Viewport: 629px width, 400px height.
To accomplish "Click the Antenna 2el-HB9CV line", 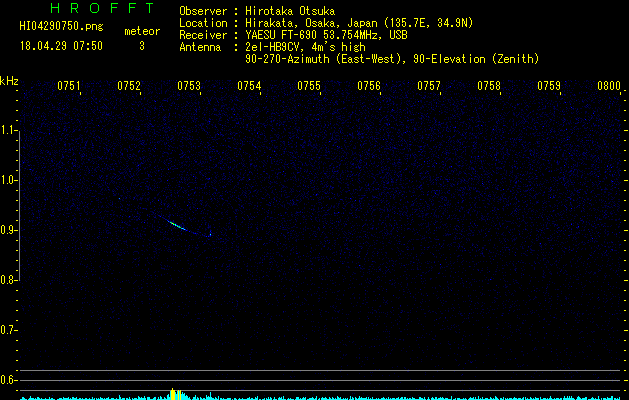I will tap(272, 47).
